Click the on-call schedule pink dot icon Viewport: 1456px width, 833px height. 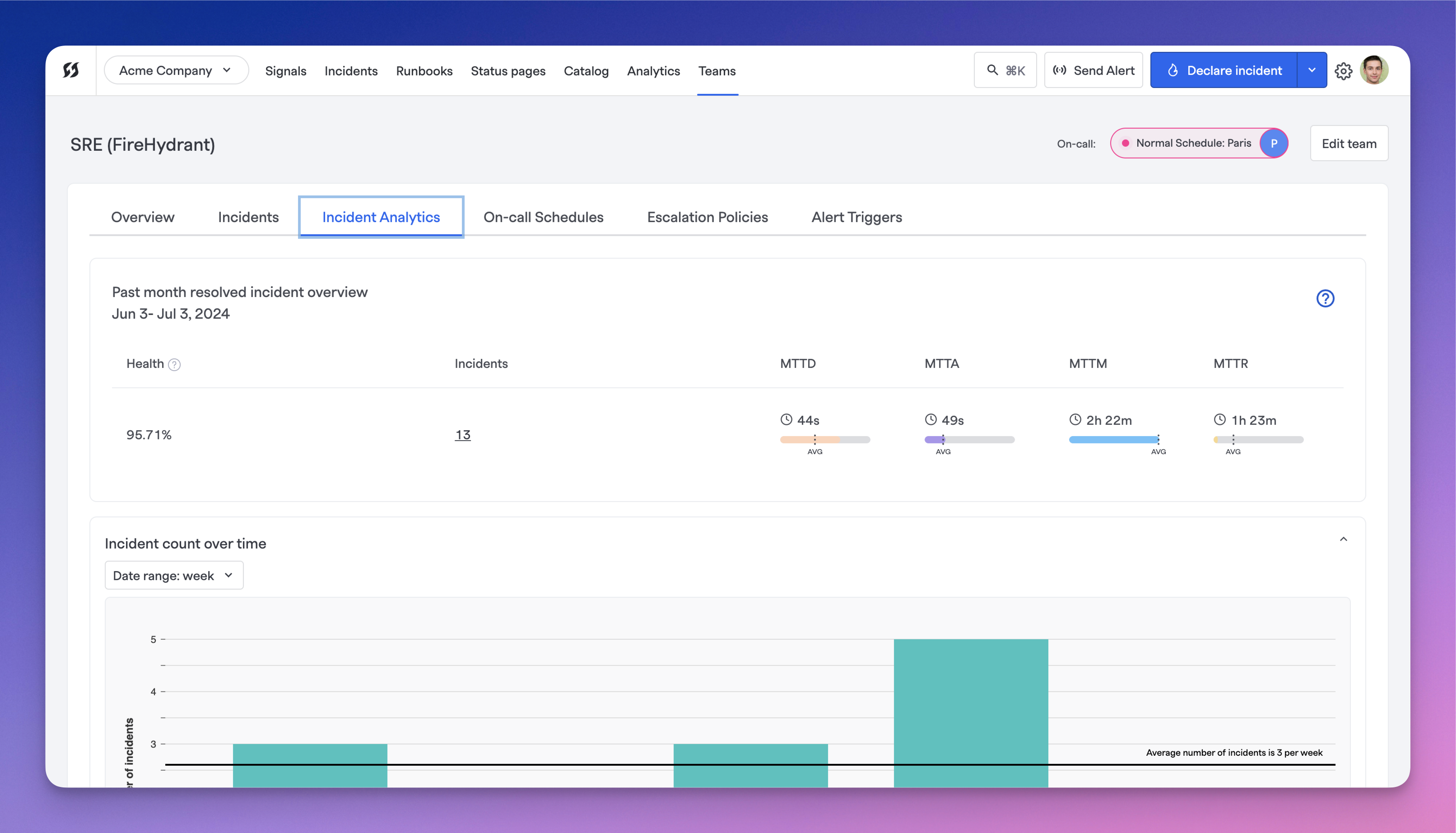click(1127, 143)
